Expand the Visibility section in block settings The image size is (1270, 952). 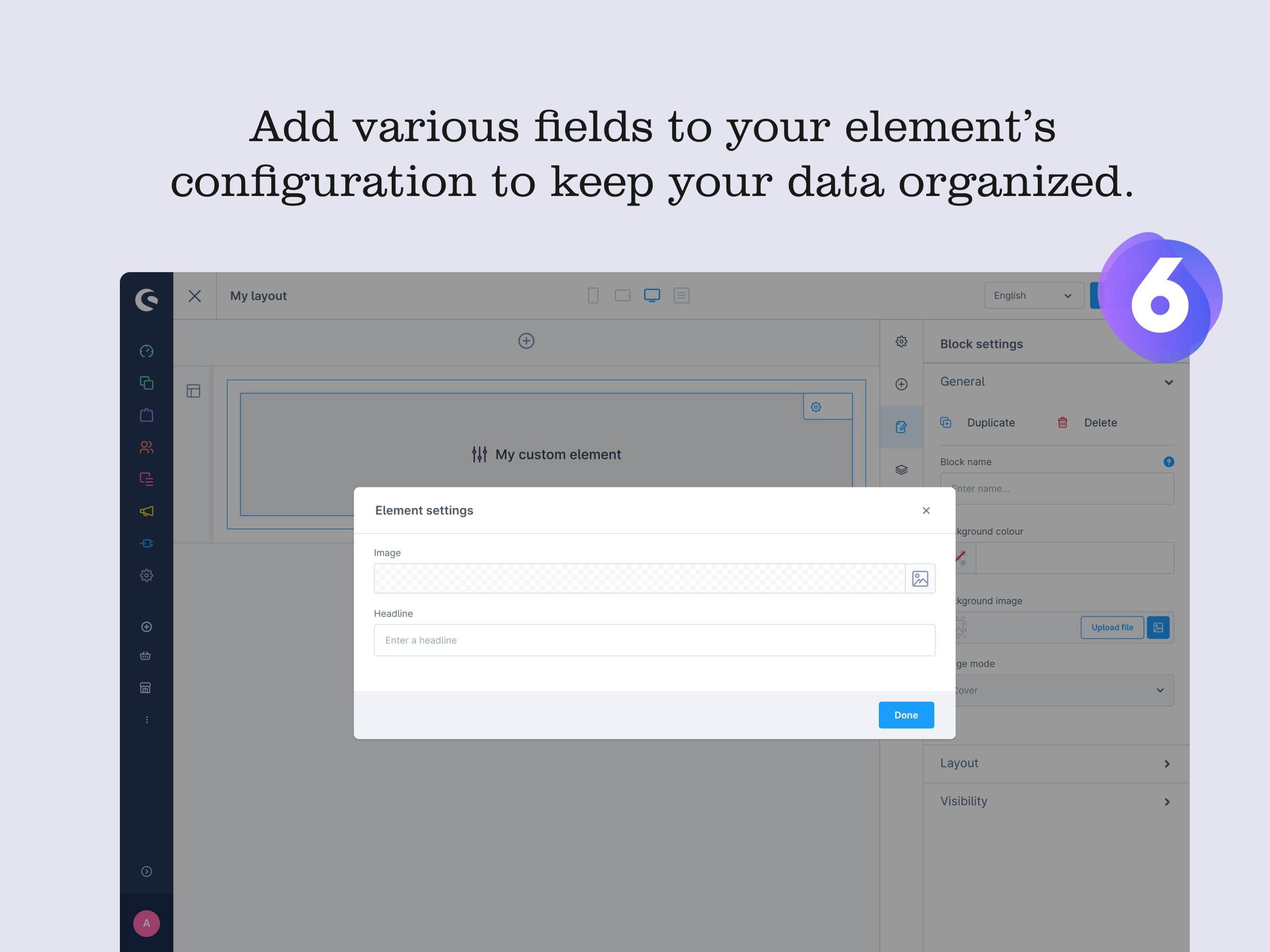point(1055,800)
